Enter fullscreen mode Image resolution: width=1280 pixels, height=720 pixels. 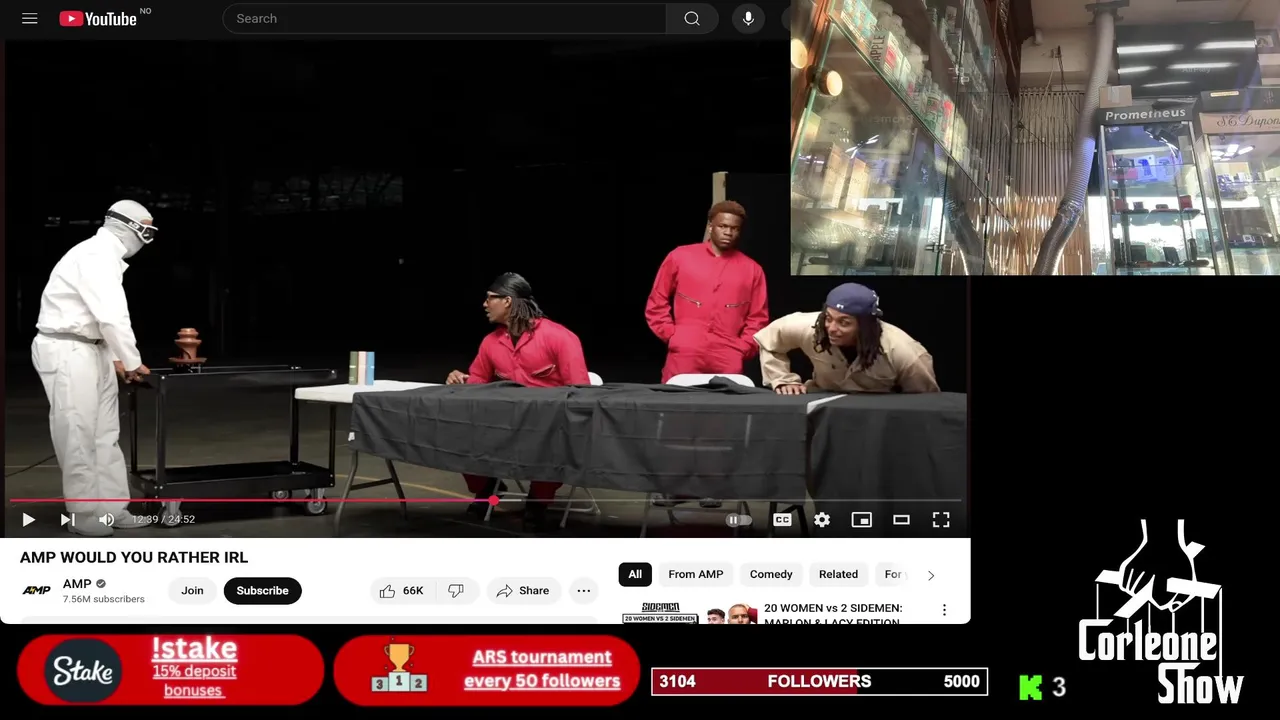pyautogui.click(x=941, y=520)
